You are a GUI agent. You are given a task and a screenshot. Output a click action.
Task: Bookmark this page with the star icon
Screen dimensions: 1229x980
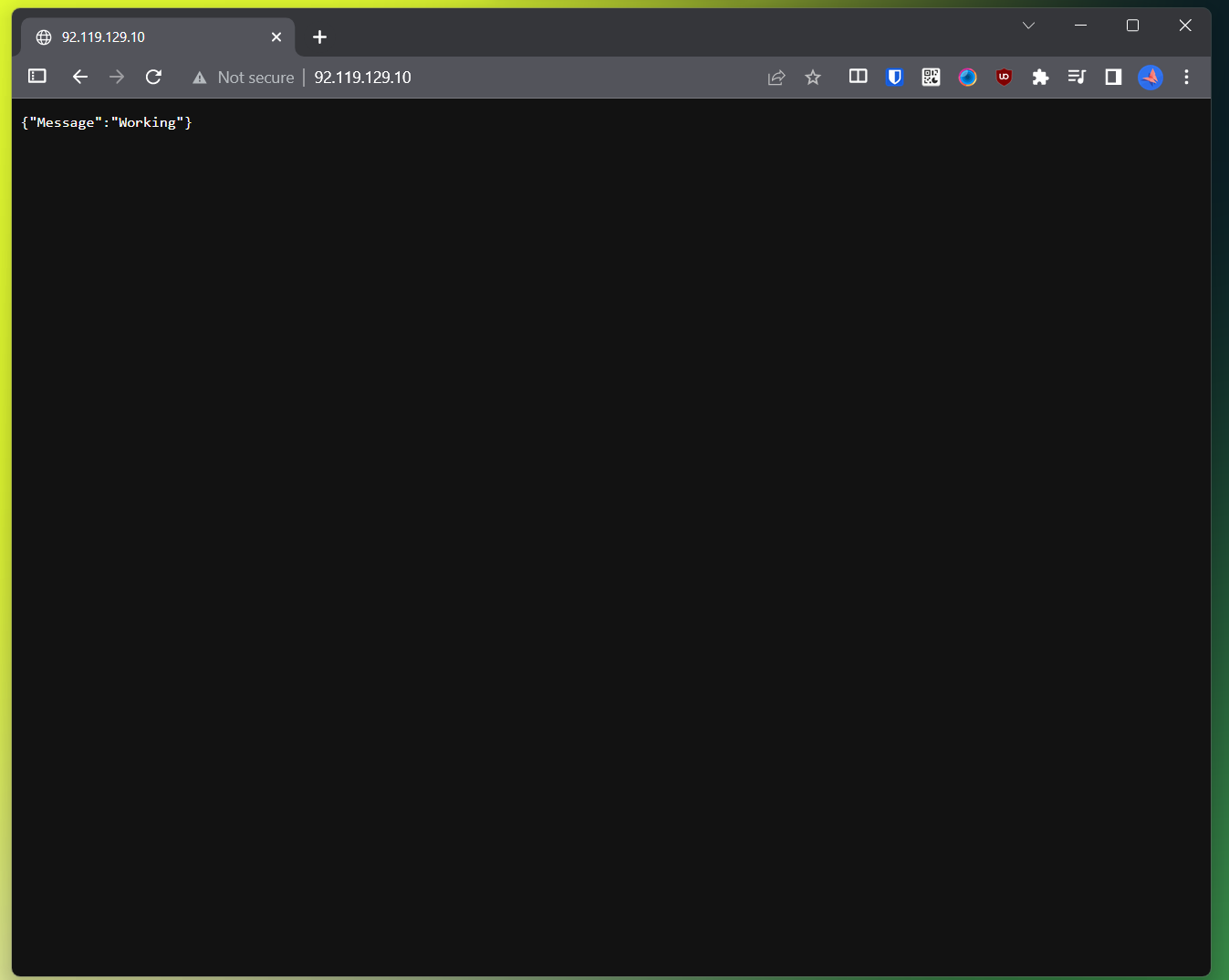tap(813, 78)
